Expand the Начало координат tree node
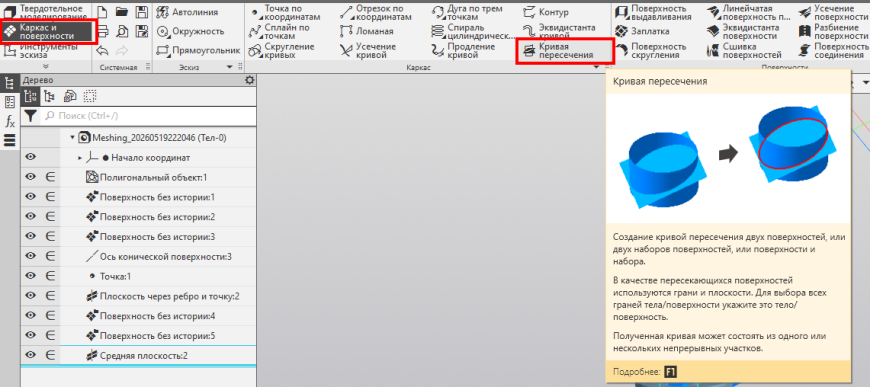Screen dimensions: 870x387 point(80,158)
